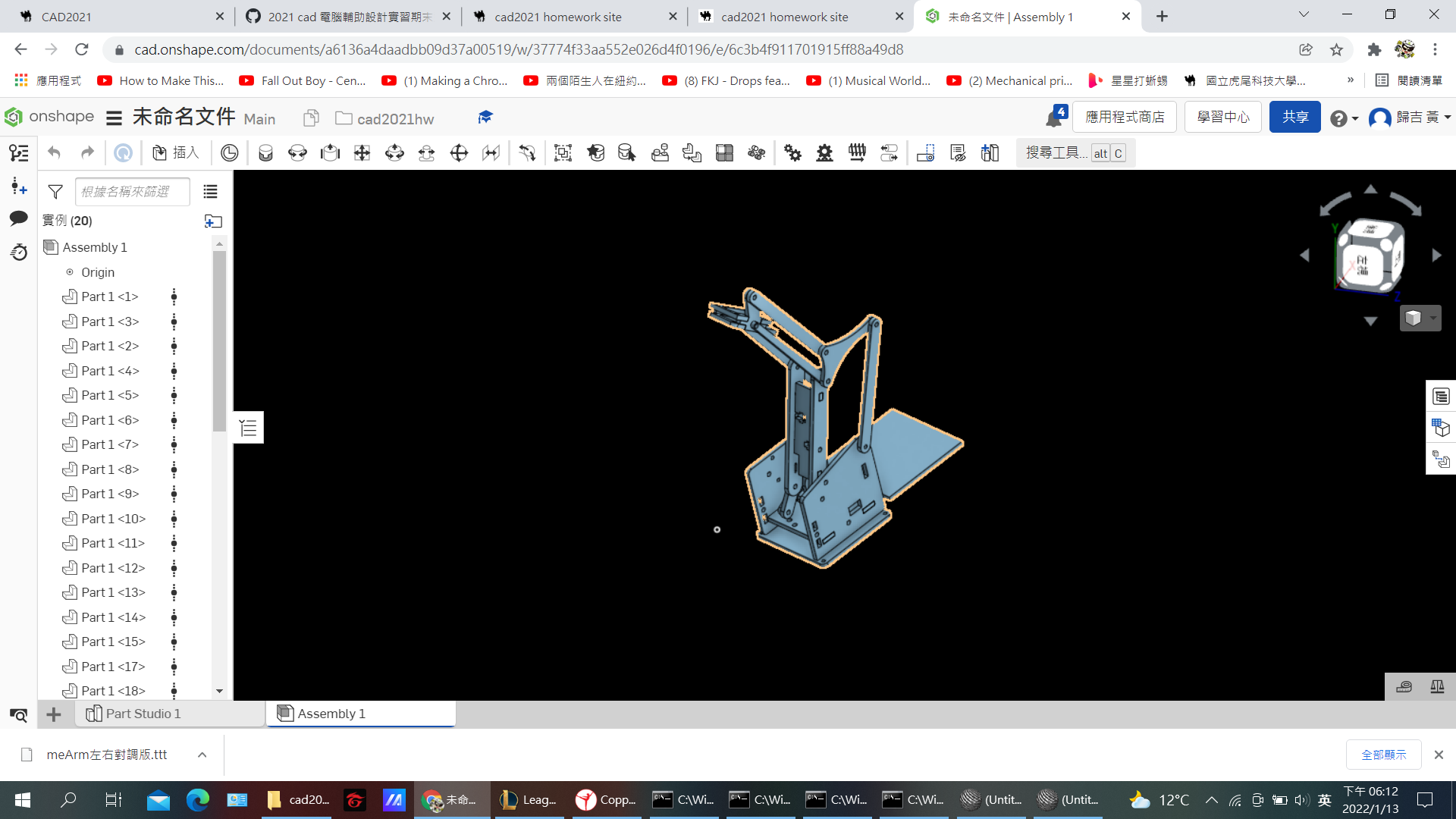Viewport: 1456px width, 819px height.
Task: Open the notifications bell icon
Action: tap(1053, 118)
